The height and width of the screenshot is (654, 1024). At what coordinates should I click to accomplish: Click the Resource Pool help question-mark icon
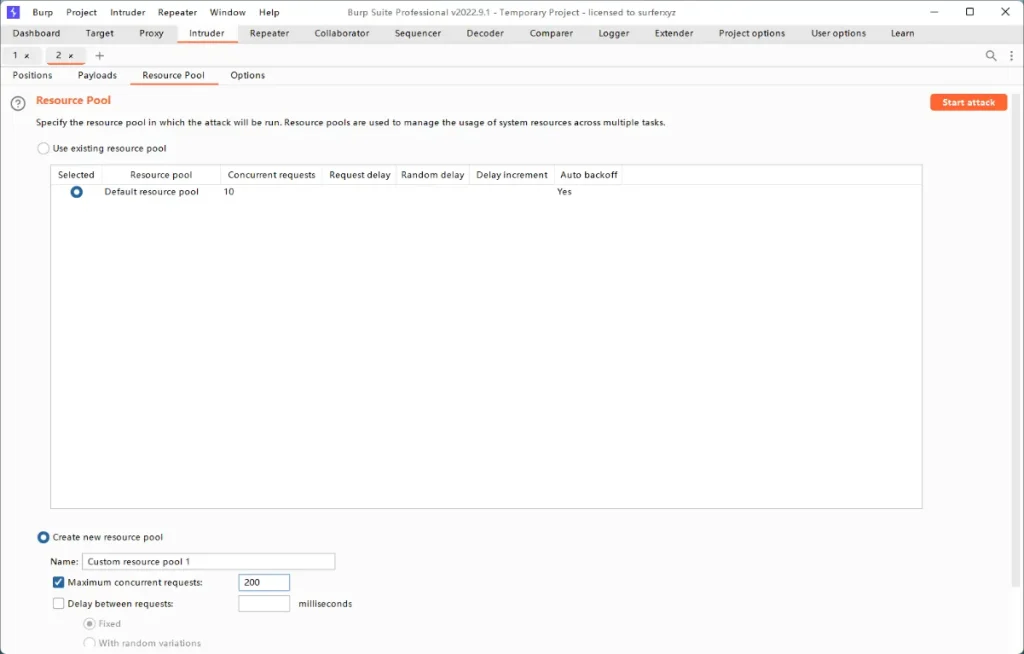(x=18, y=104)
